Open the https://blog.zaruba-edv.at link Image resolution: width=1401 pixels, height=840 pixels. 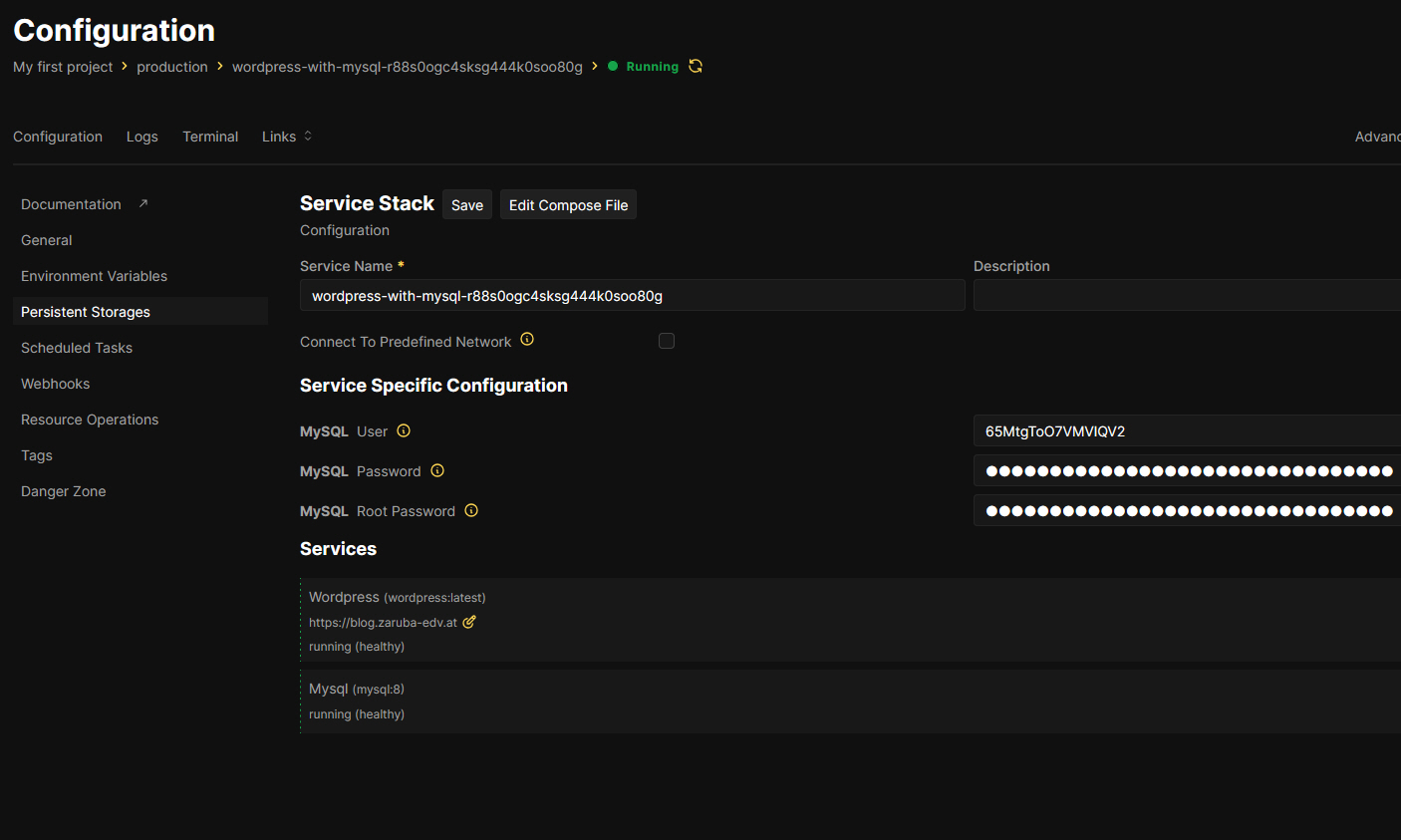pyautogui.click(x=383, y=623)
